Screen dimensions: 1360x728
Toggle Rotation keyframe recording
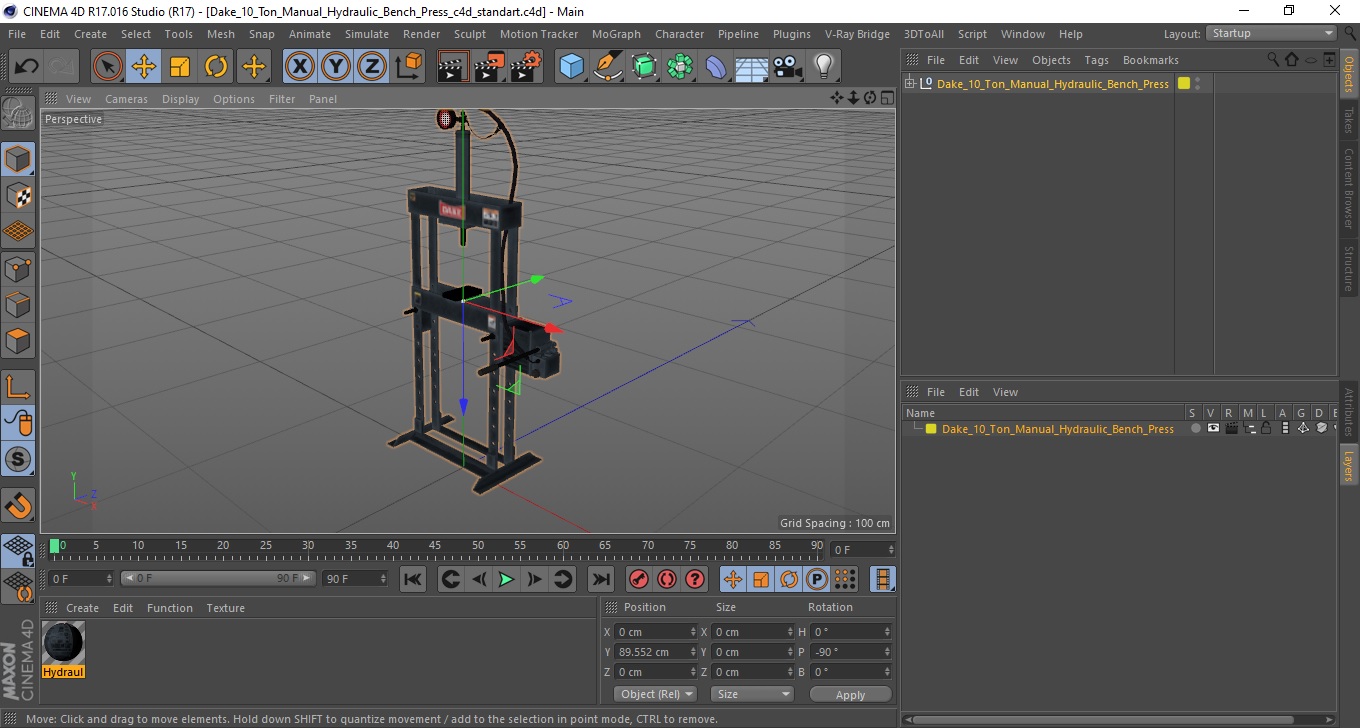789,579
